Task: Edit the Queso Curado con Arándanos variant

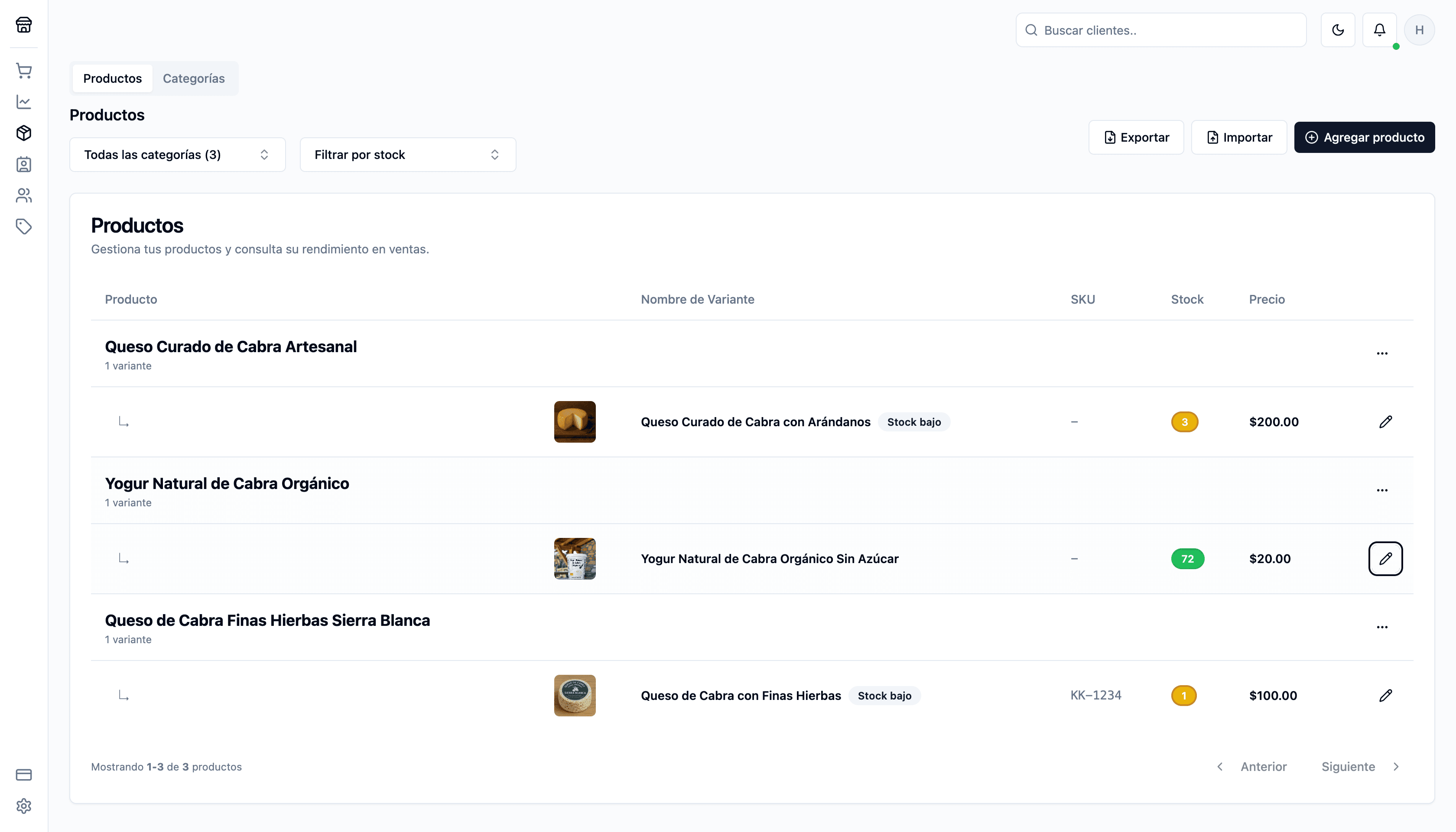Action: [1385, 422]
